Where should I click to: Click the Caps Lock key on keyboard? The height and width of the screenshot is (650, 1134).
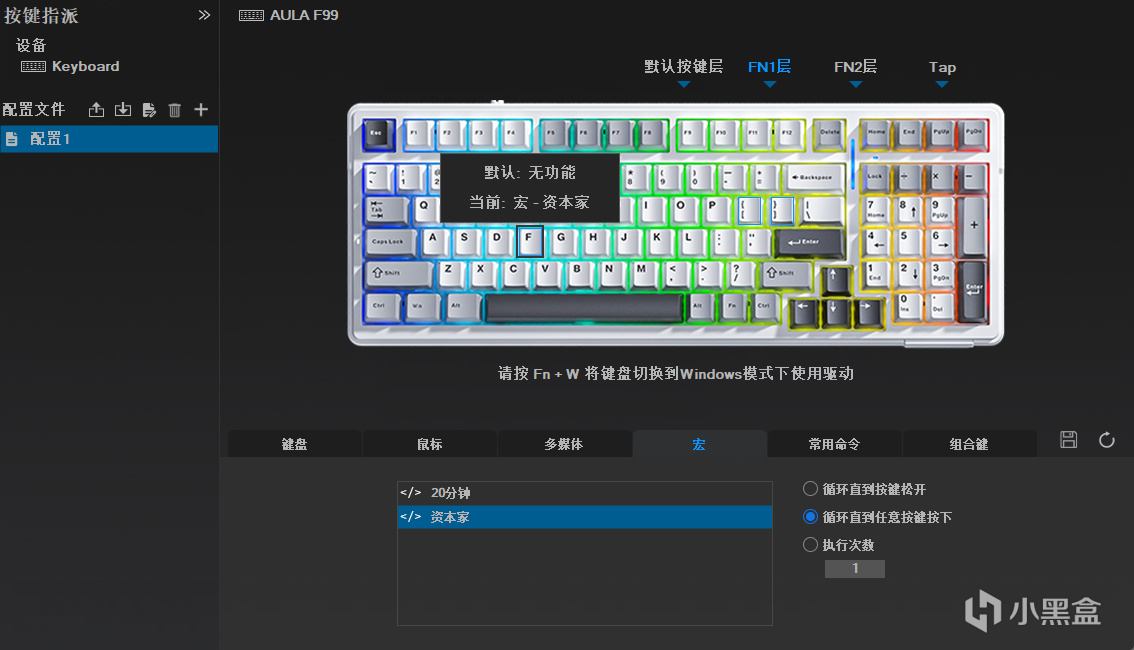(389, 244)
